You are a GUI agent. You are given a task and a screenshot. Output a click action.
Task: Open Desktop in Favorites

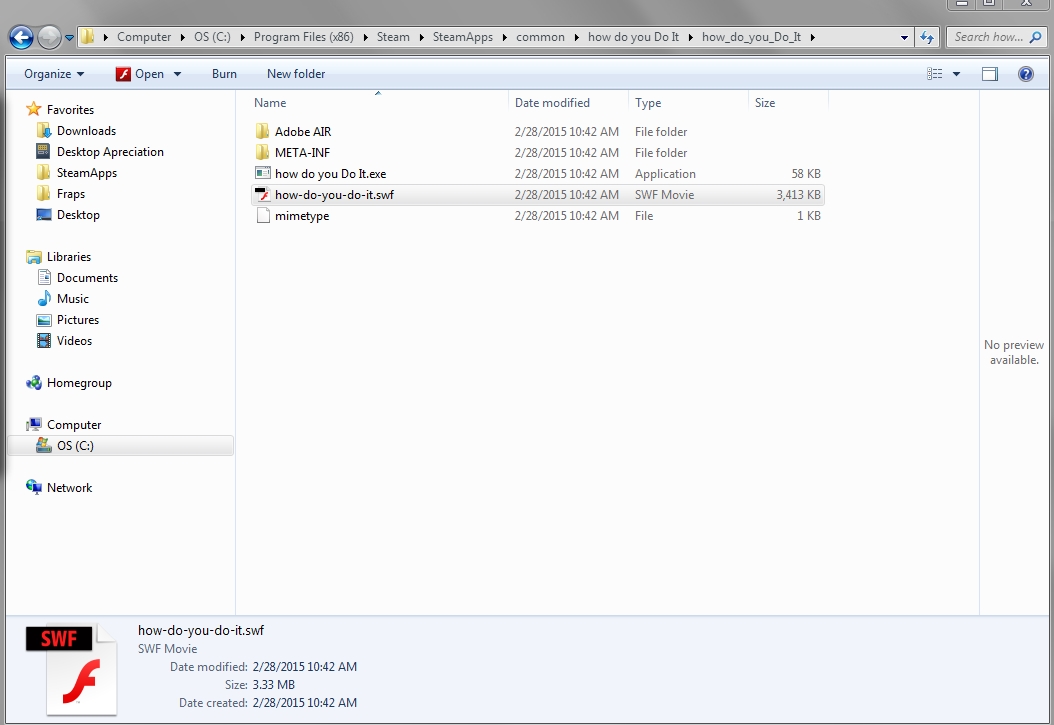(x=78, y=214)
